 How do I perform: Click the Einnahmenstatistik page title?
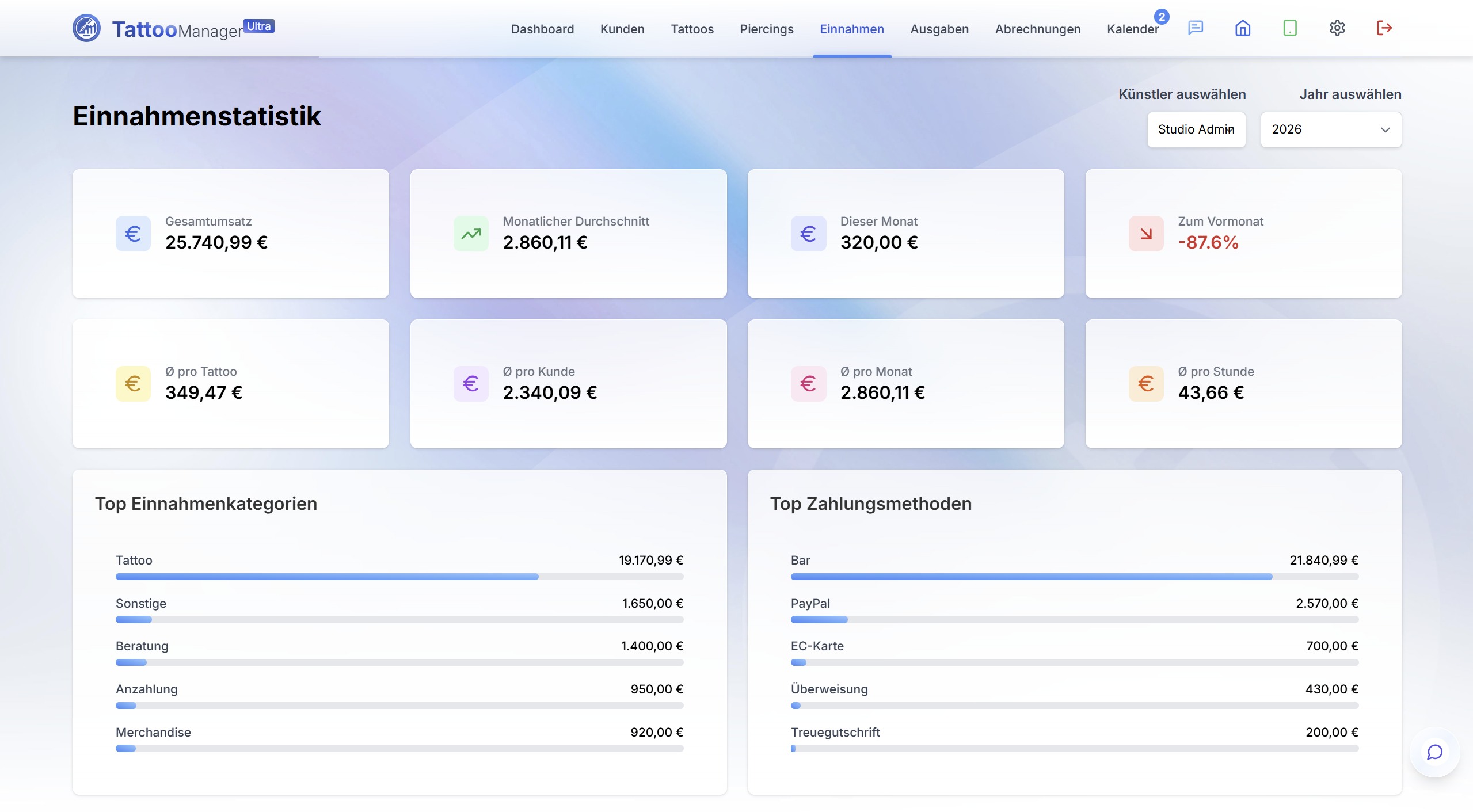(x=197, y=116)
